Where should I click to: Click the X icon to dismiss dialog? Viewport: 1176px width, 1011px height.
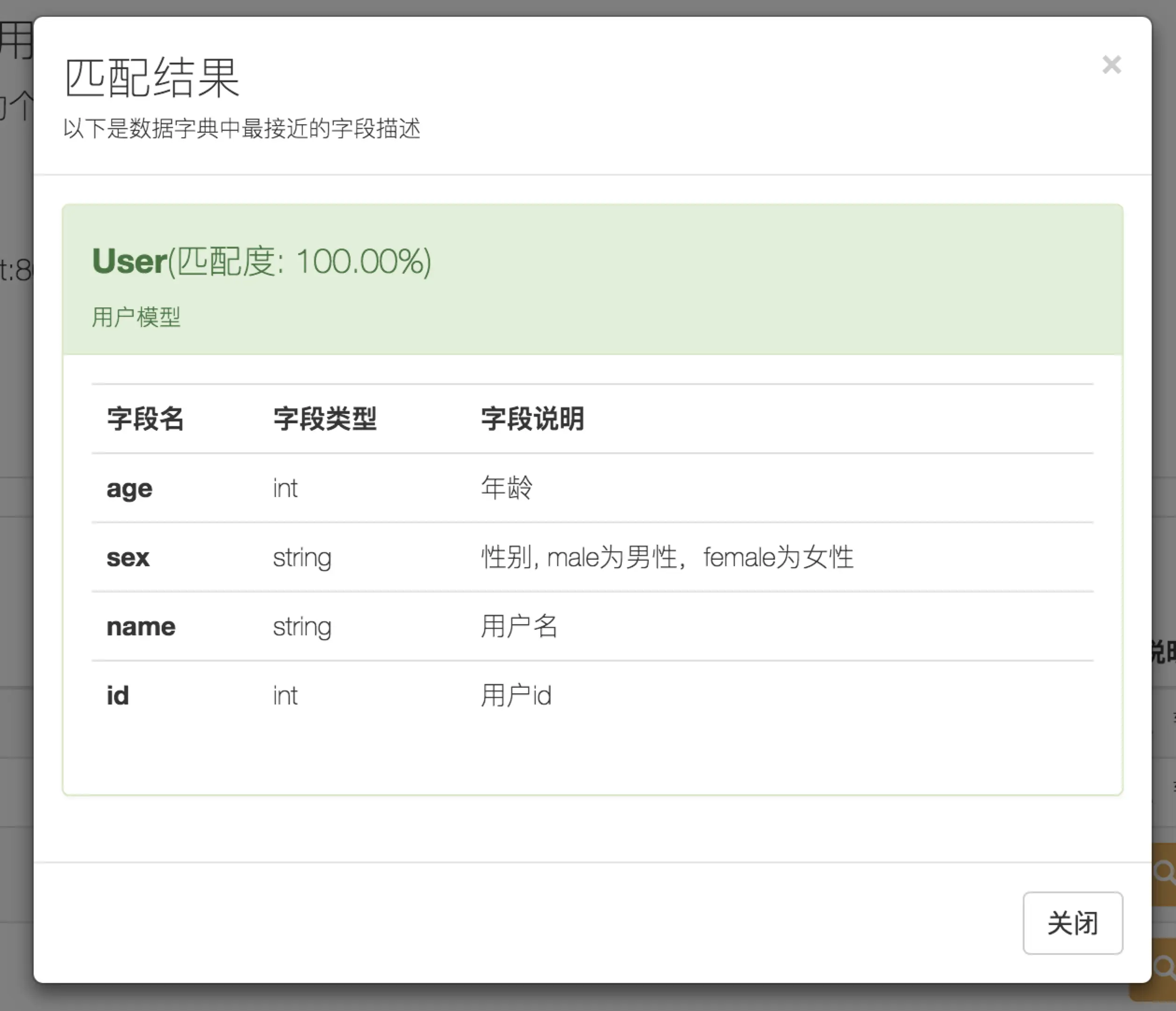(1111, 64)
